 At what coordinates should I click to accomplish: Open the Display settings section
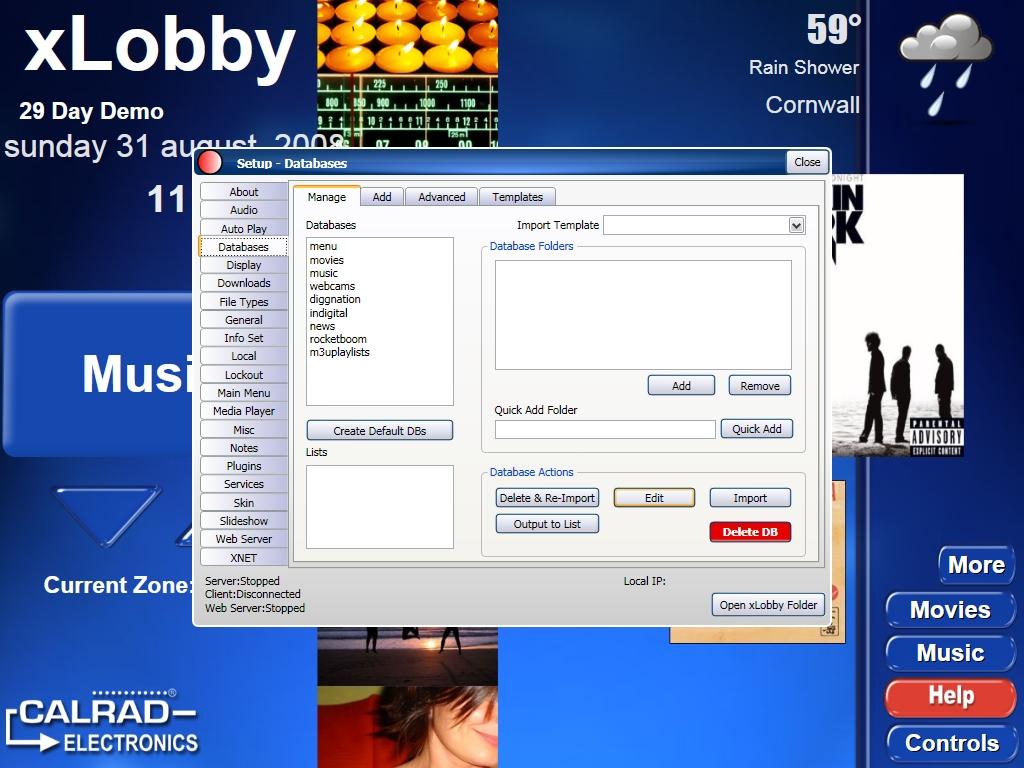pos(244,264)
